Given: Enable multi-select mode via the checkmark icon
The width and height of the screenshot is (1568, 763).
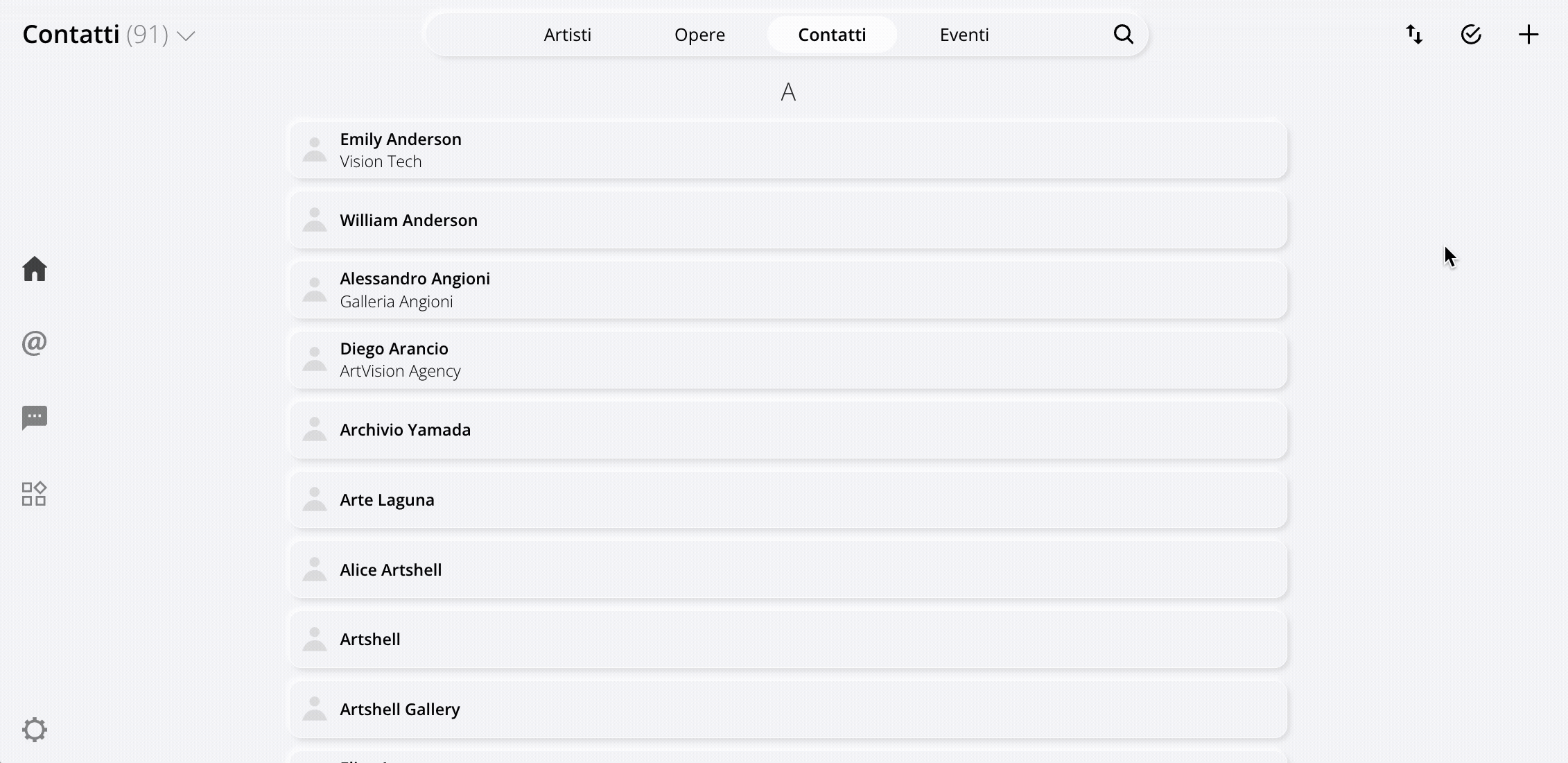Looking at the screenshot, I should 1472,34.
